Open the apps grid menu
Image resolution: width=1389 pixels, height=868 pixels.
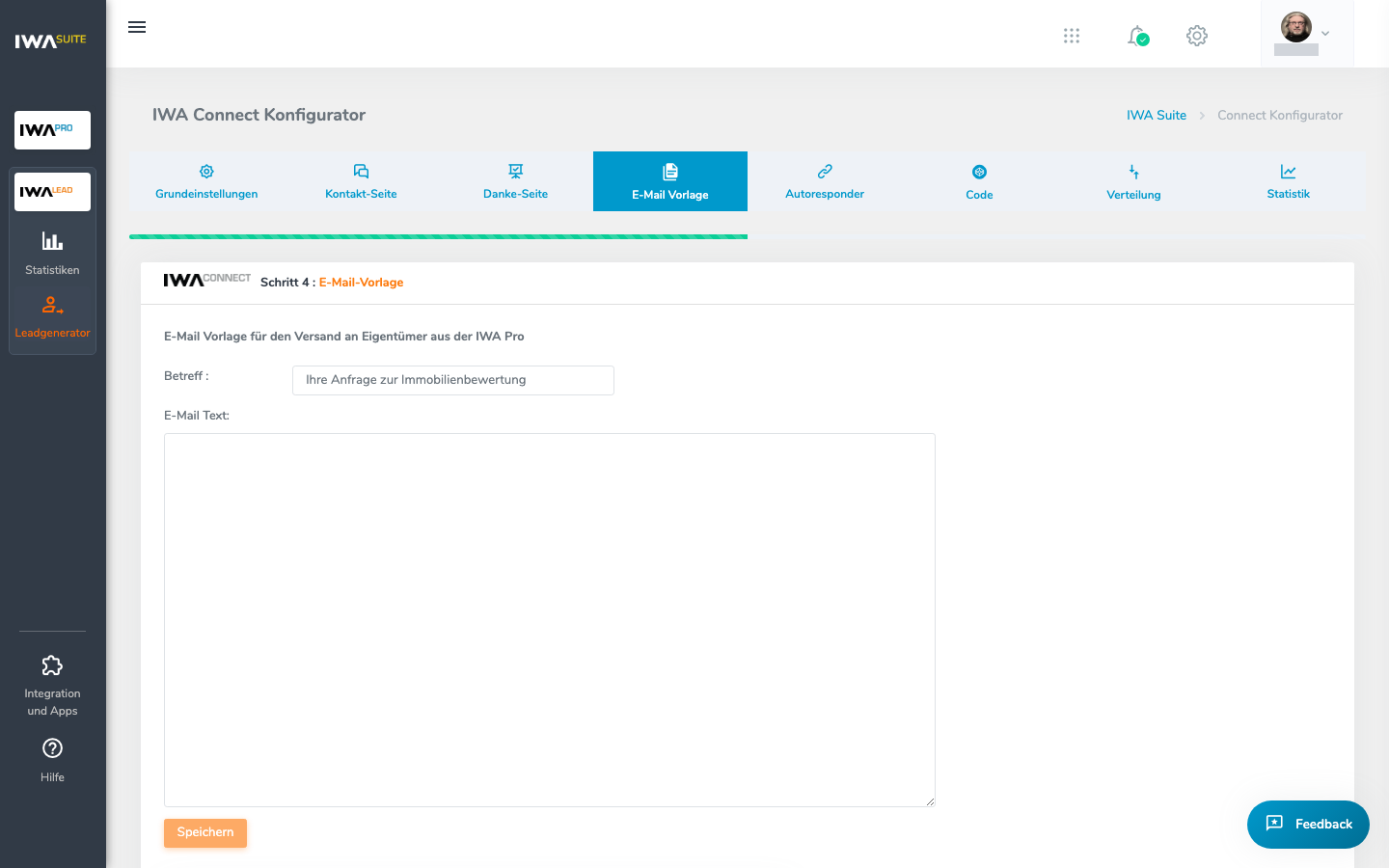tap(1072, 36)
